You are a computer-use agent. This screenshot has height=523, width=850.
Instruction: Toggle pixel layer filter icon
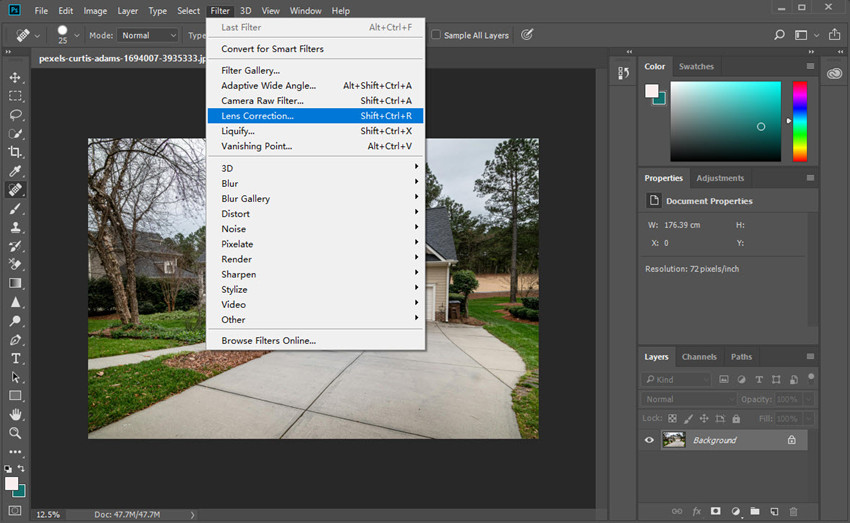click(x=724, y=379)
